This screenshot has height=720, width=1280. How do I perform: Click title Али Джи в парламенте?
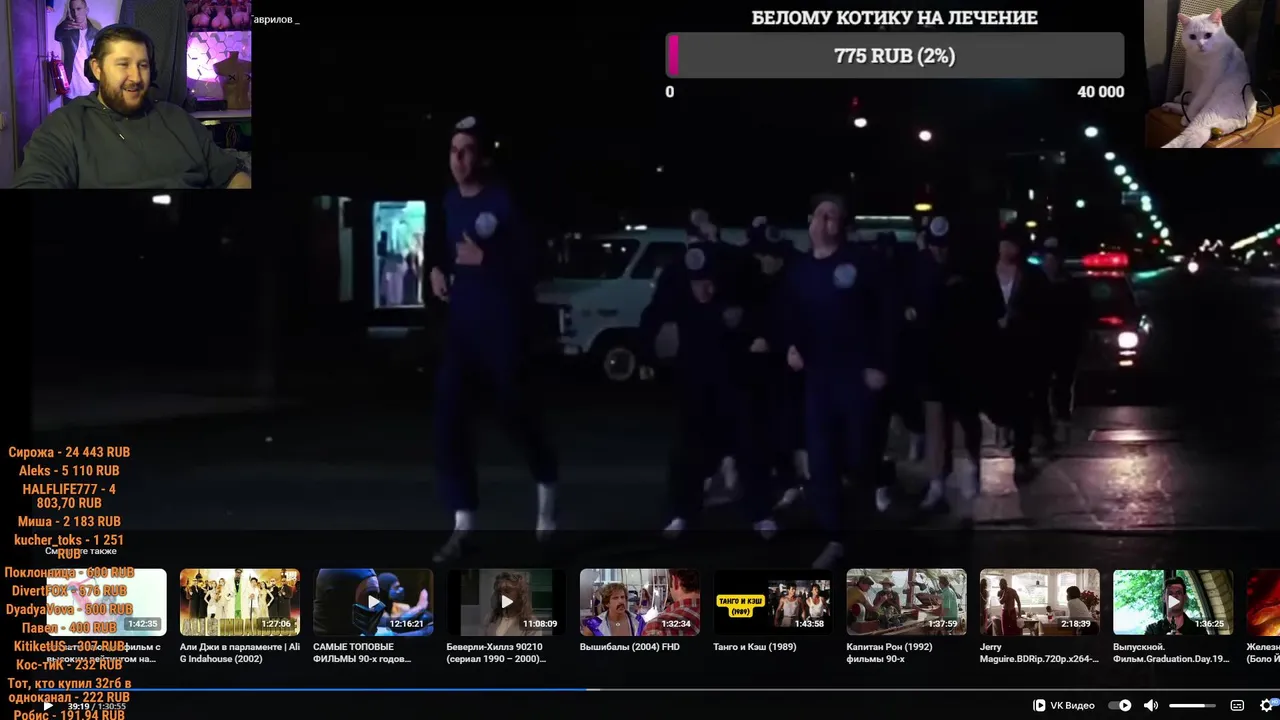[x=239, y=653]
